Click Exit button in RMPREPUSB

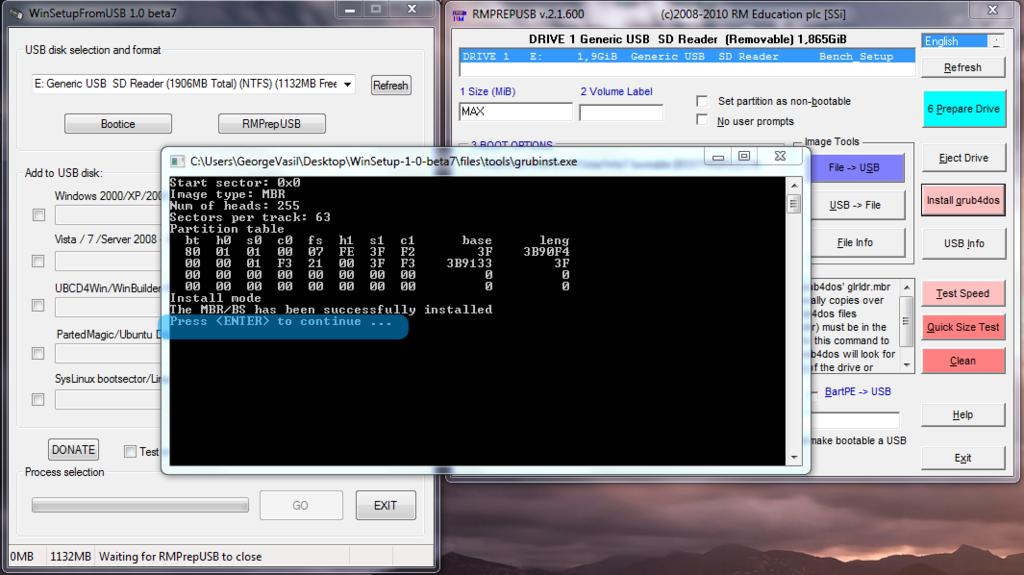click(x=963, y=458)
